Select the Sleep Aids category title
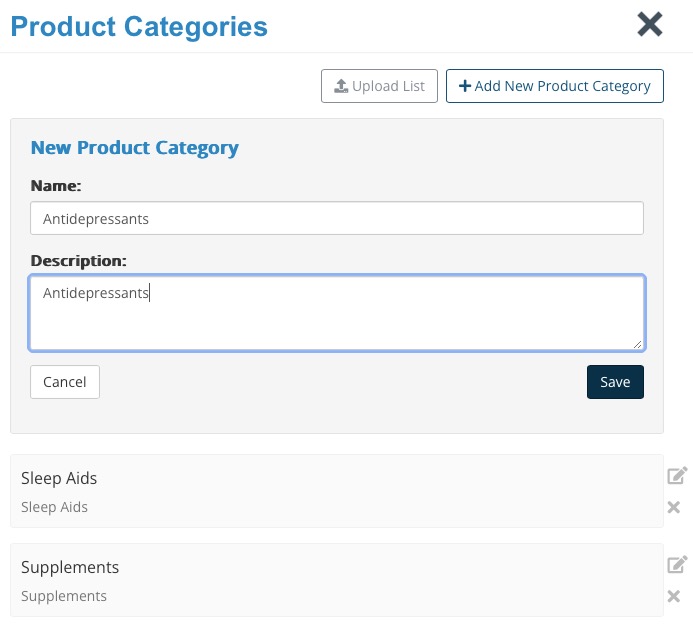 [x=59, y=478]
